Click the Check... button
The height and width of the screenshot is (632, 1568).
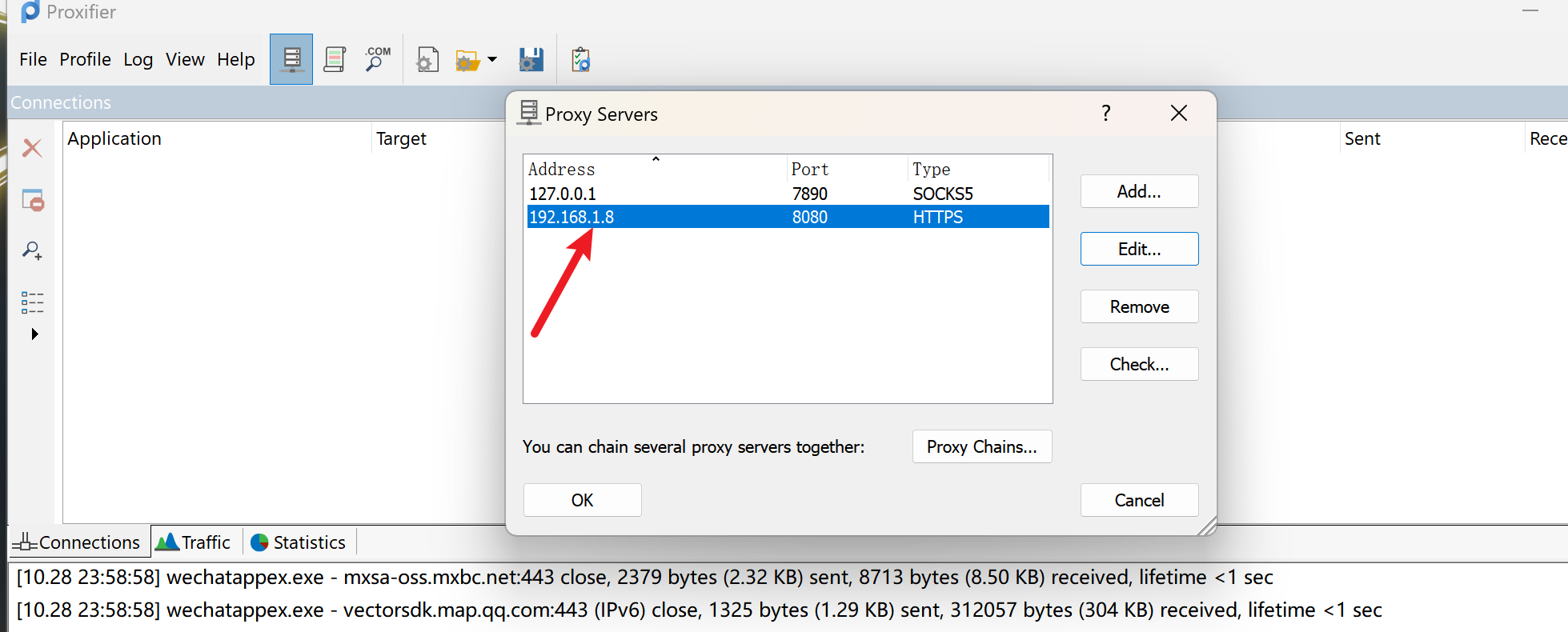point(1139,364)
